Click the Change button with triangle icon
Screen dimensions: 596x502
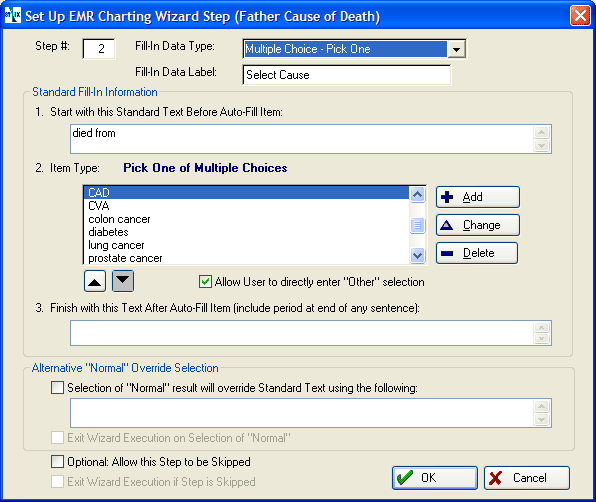pos(478,225)
